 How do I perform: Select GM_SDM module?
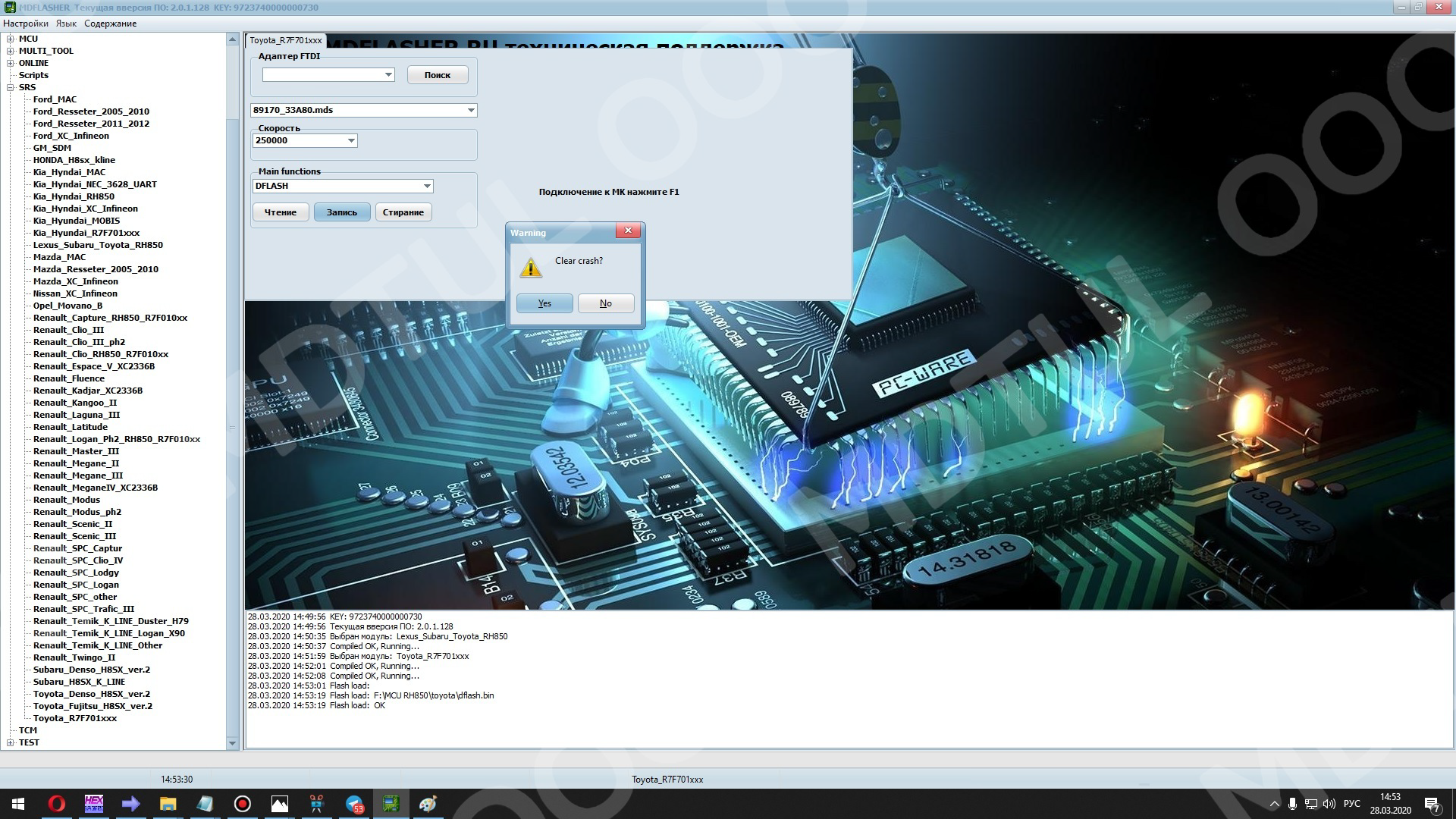click(52, 148)
